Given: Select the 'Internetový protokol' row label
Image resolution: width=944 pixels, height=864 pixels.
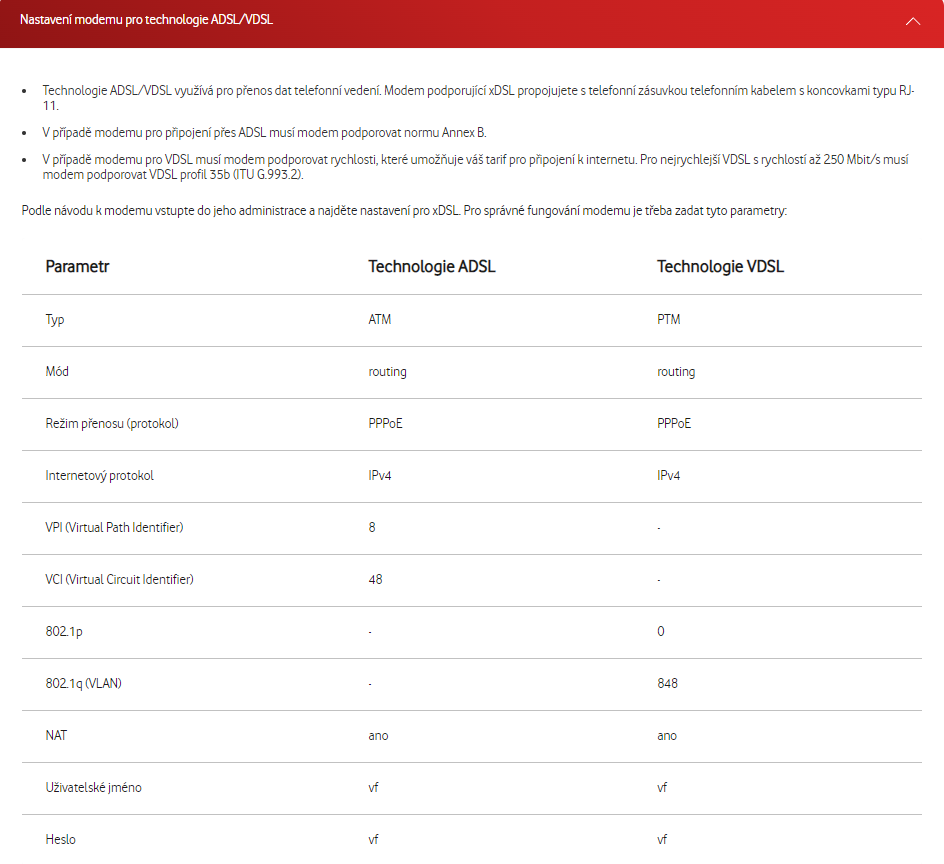Looking at the screenshot, I should tap(100, 476).
